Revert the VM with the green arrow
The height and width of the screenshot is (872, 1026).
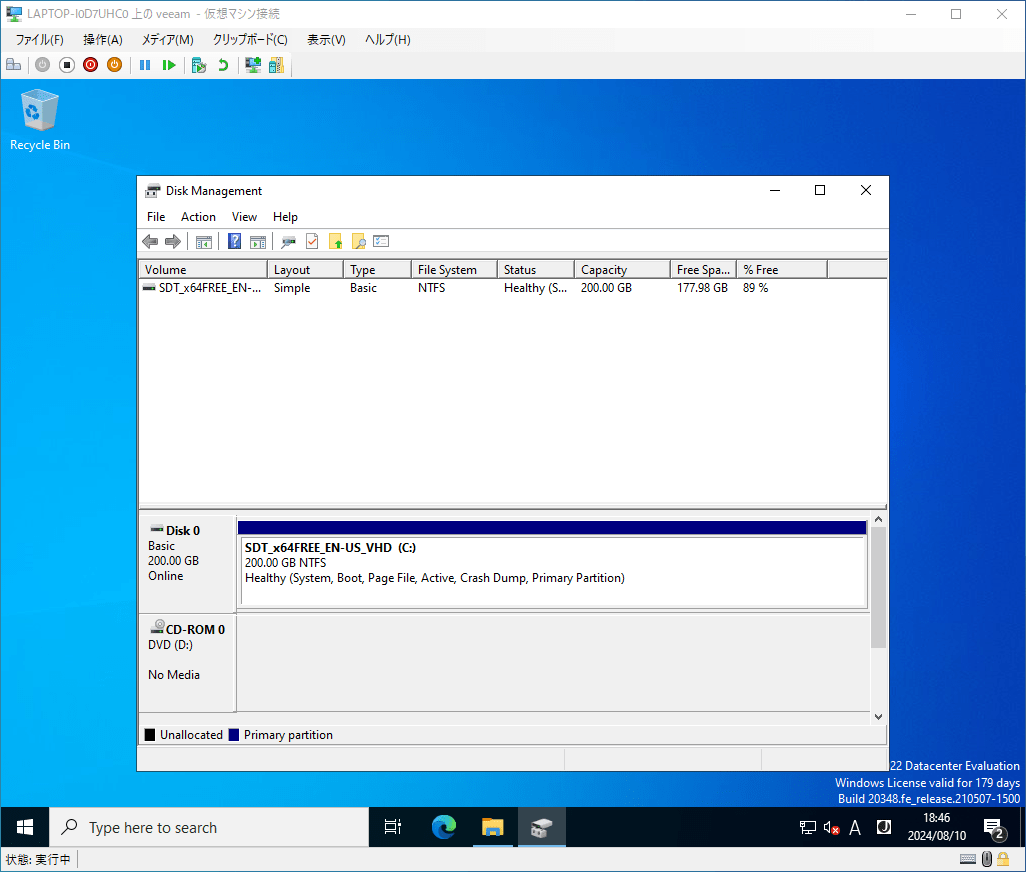pyautogui.click(x=223, y=65)
